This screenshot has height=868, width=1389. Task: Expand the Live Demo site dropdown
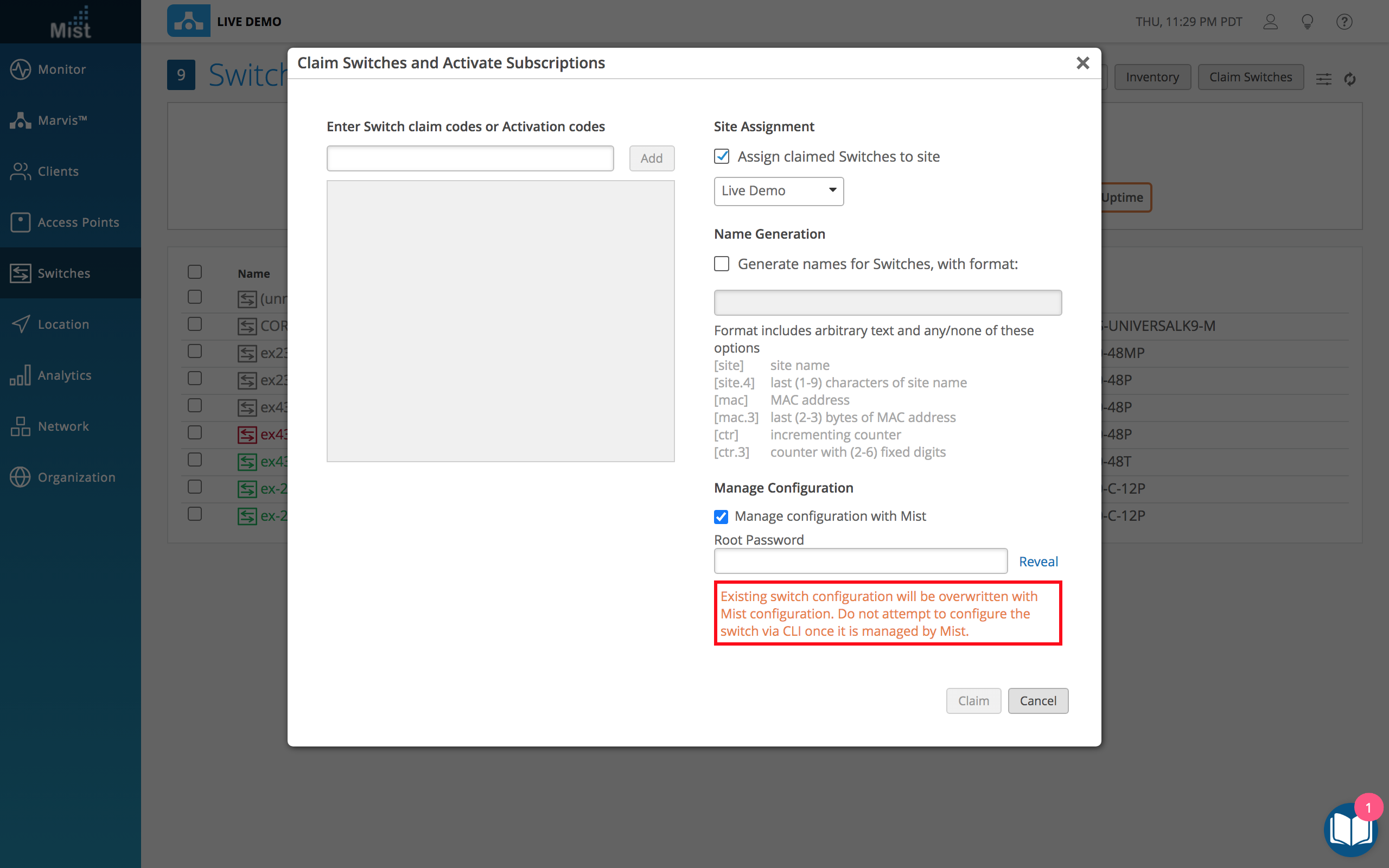coord(778,190)
